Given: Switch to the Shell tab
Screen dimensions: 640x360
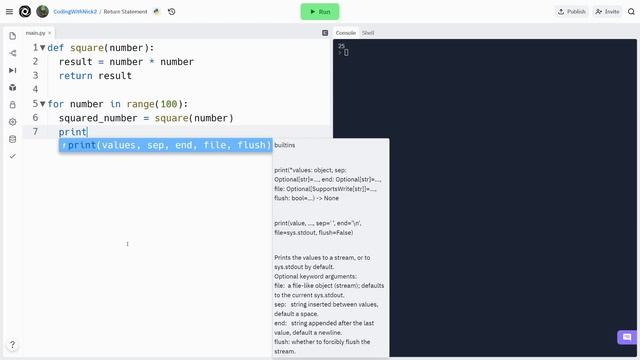Looking at the screenshot, I should pos(368,33).
